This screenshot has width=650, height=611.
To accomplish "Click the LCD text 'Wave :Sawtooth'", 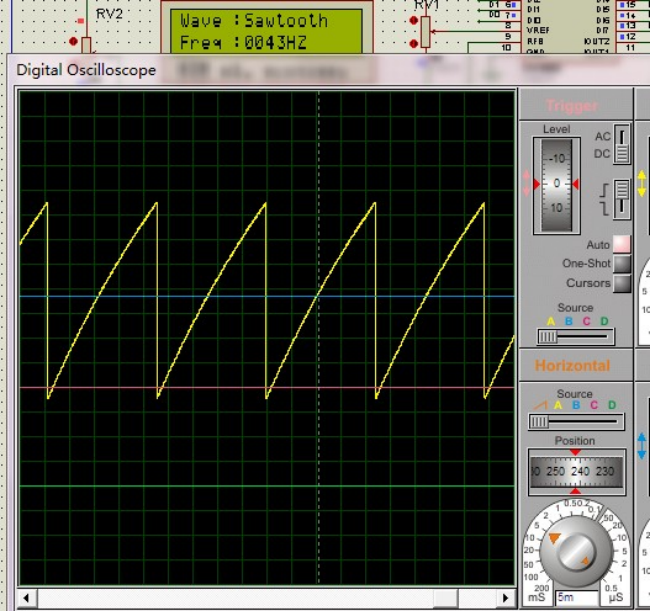I will (254, 21).
